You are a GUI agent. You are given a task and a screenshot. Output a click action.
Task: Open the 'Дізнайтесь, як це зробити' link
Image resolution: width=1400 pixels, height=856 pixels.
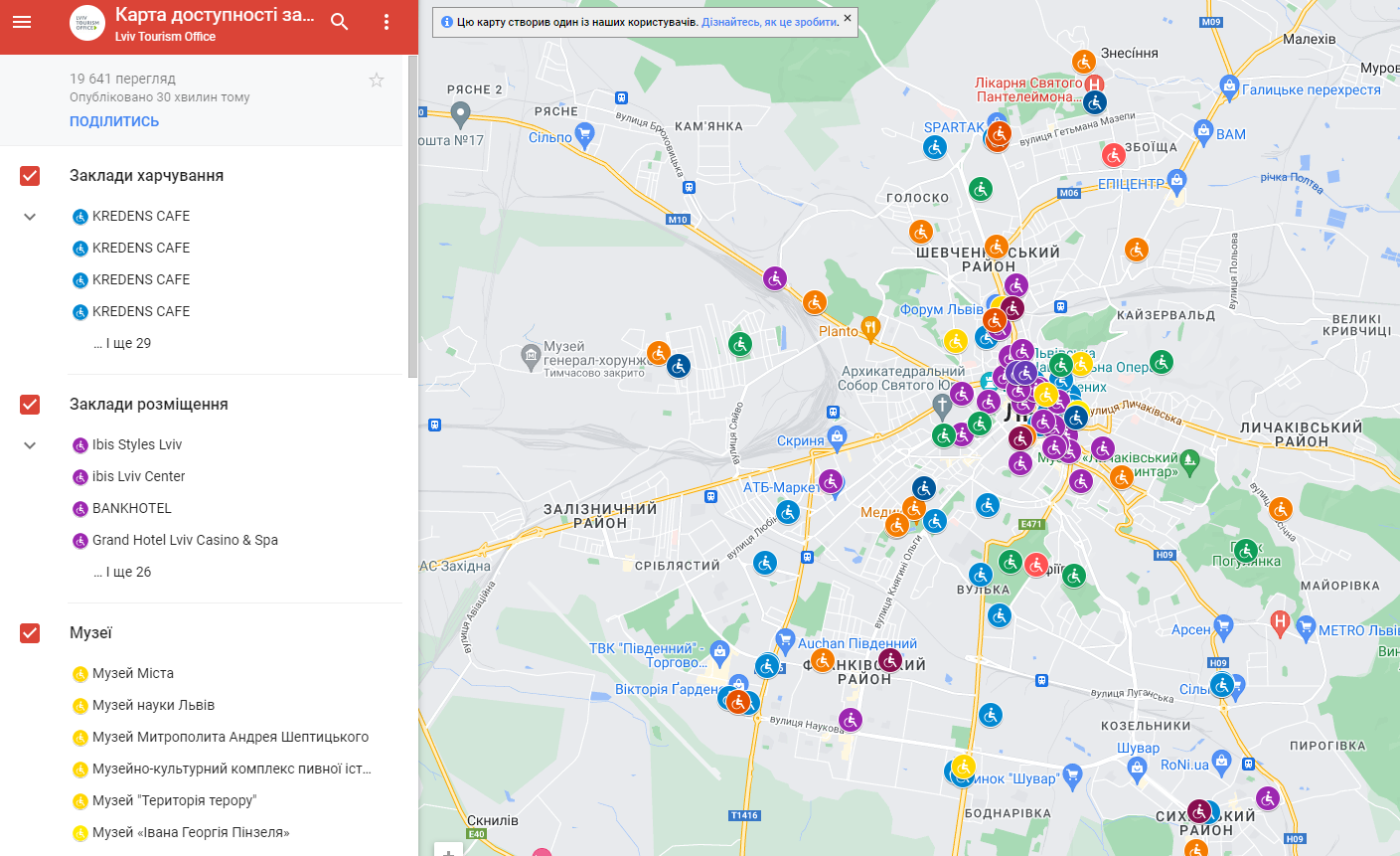coord(769,22)
